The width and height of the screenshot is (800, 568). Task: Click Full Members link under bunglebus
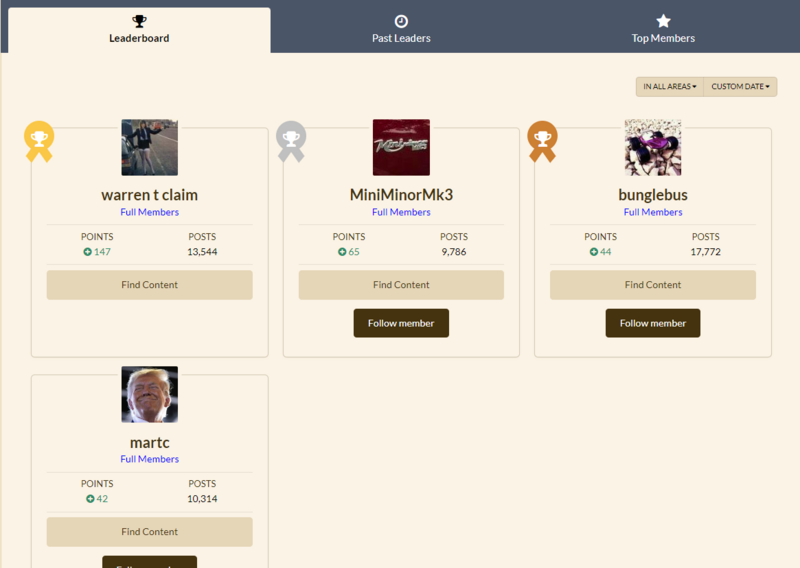point(653,212)
